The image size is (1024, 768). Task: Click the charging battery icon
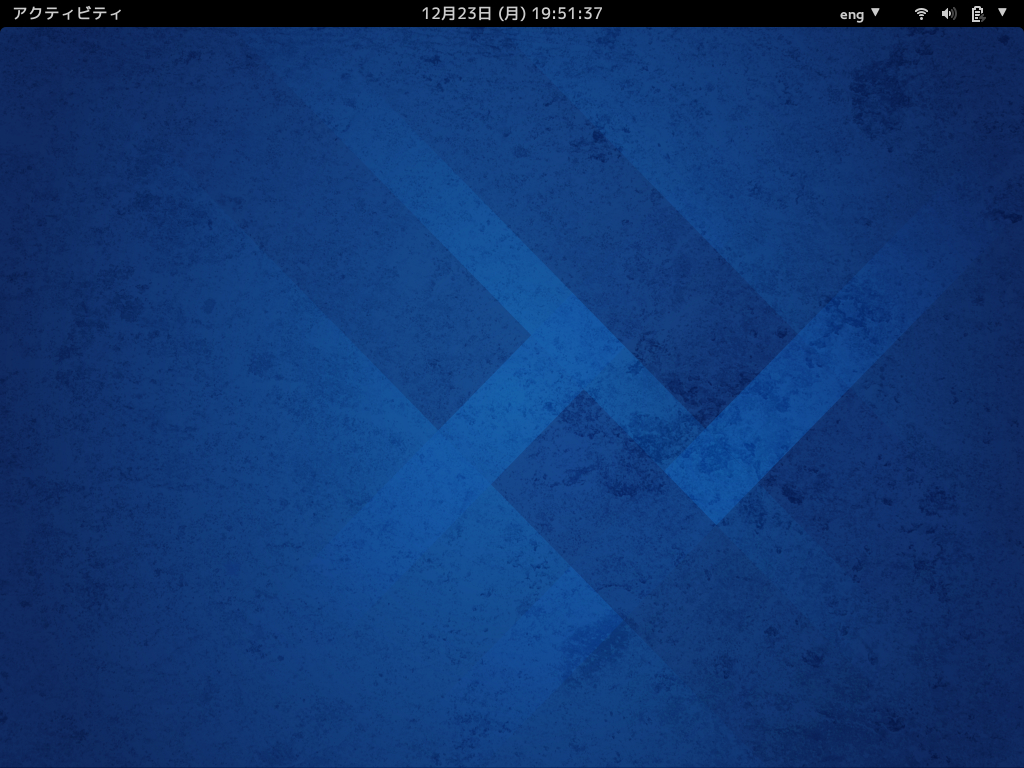(978, 13)
